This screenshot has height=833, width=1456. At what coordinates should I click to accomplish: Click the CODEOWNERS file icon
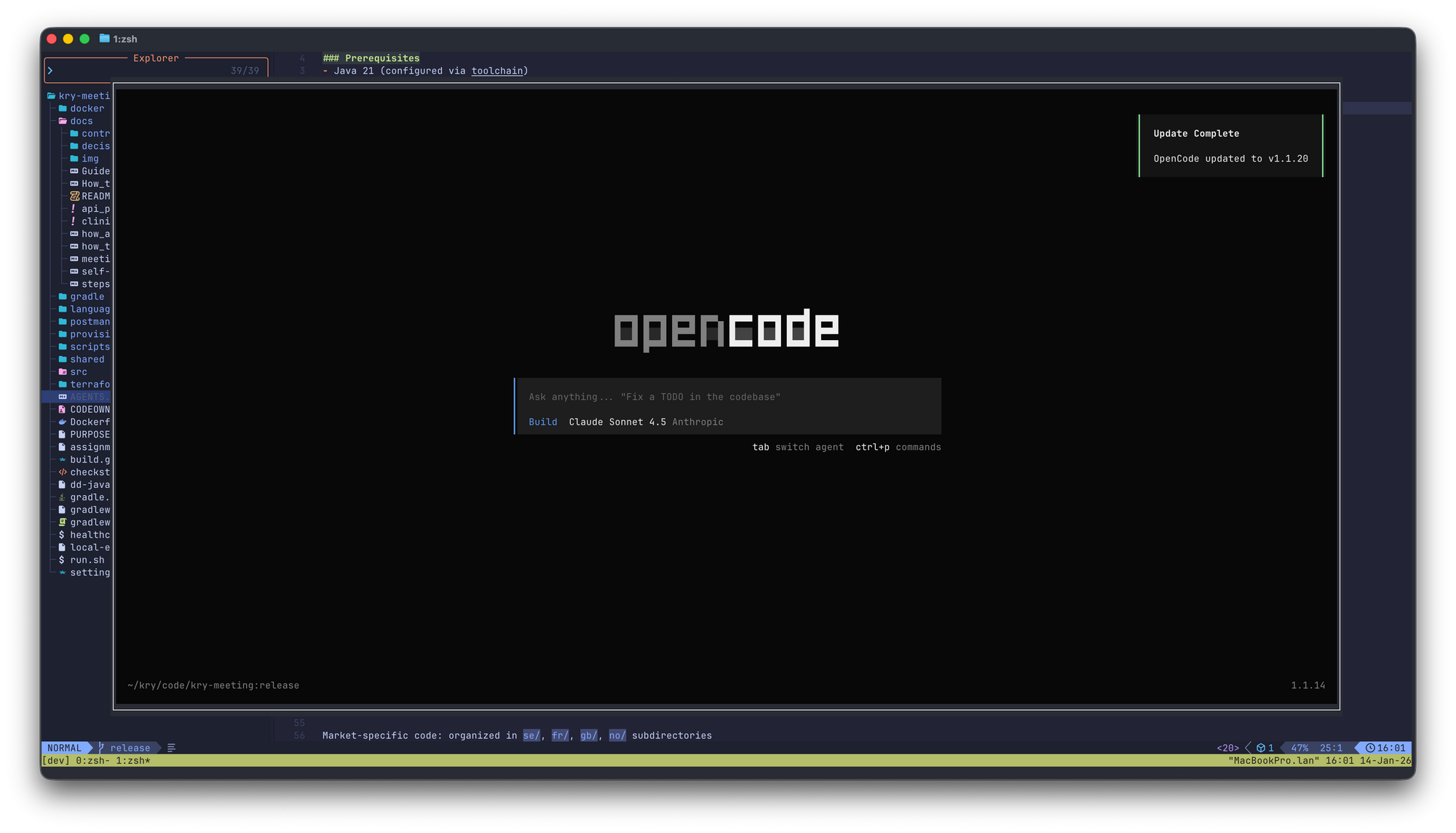(x=63, y=410)
